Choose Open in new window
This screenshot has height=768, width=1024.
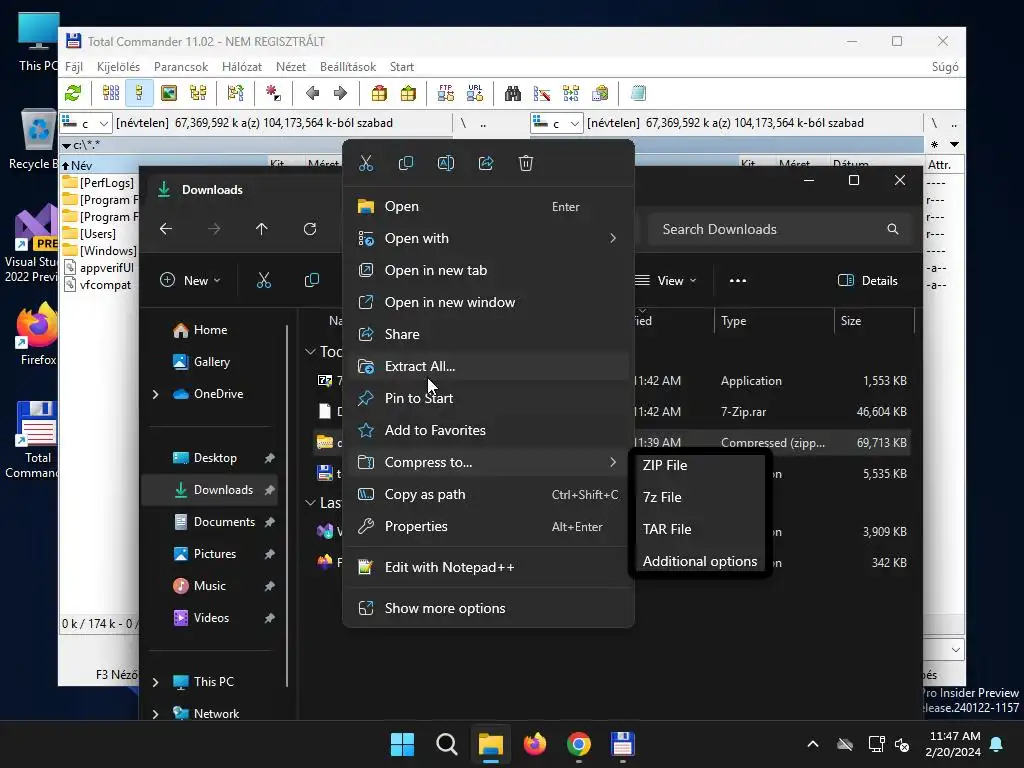(488, 302)
